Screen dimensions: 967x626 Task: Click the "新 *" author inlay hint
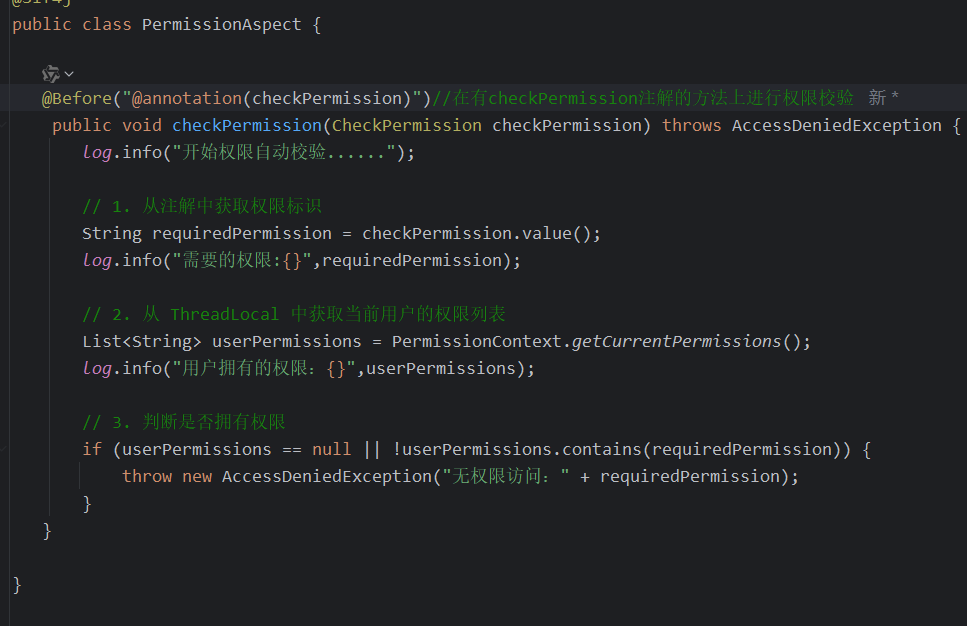(x=883, y=98)
